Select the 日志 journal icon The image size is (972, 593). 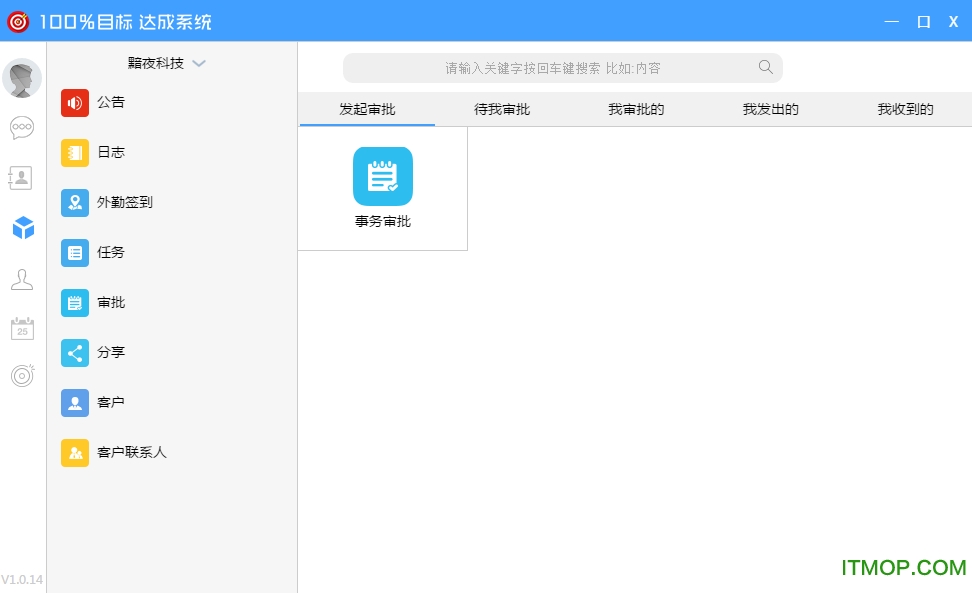75,152
